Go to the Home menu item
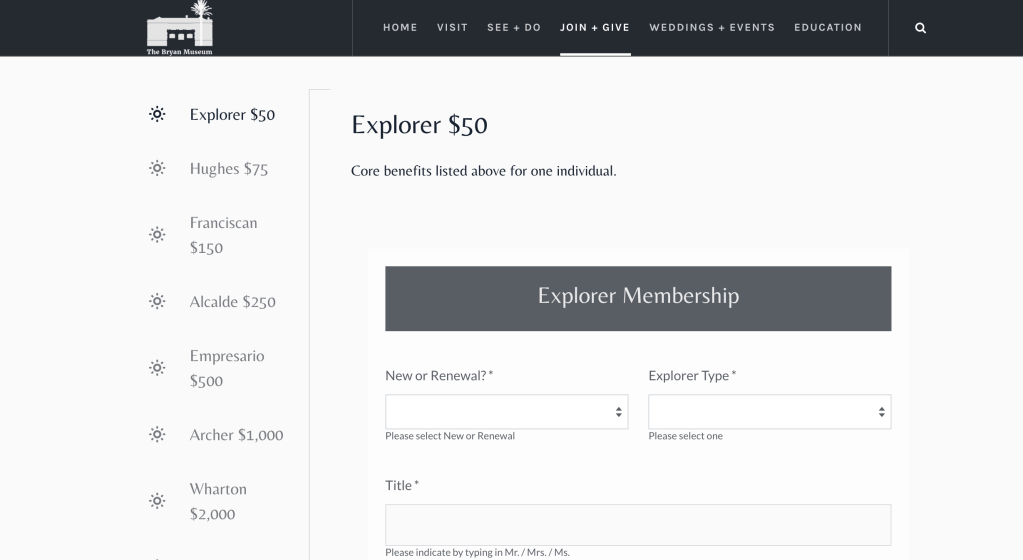The height and width of the screenshot is (560, 1023). click(x=400, y=28)
